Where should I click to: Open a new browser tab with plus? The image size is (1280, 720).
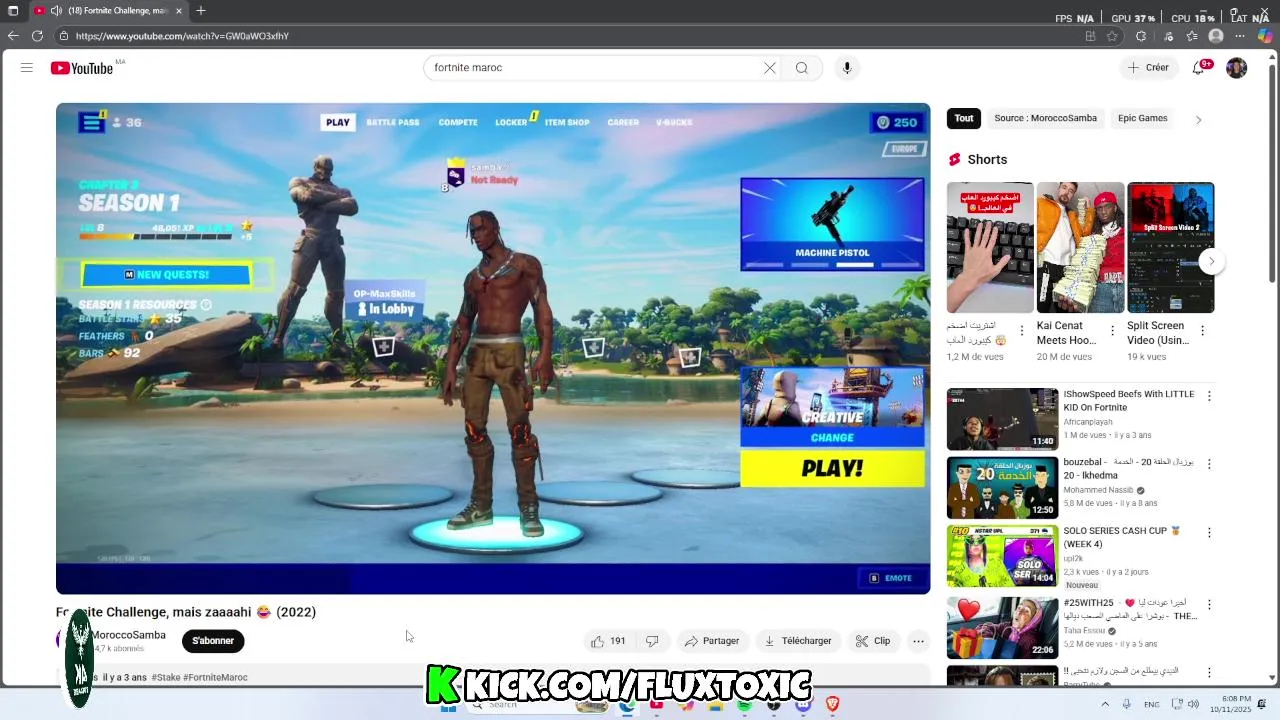point(201,10)
